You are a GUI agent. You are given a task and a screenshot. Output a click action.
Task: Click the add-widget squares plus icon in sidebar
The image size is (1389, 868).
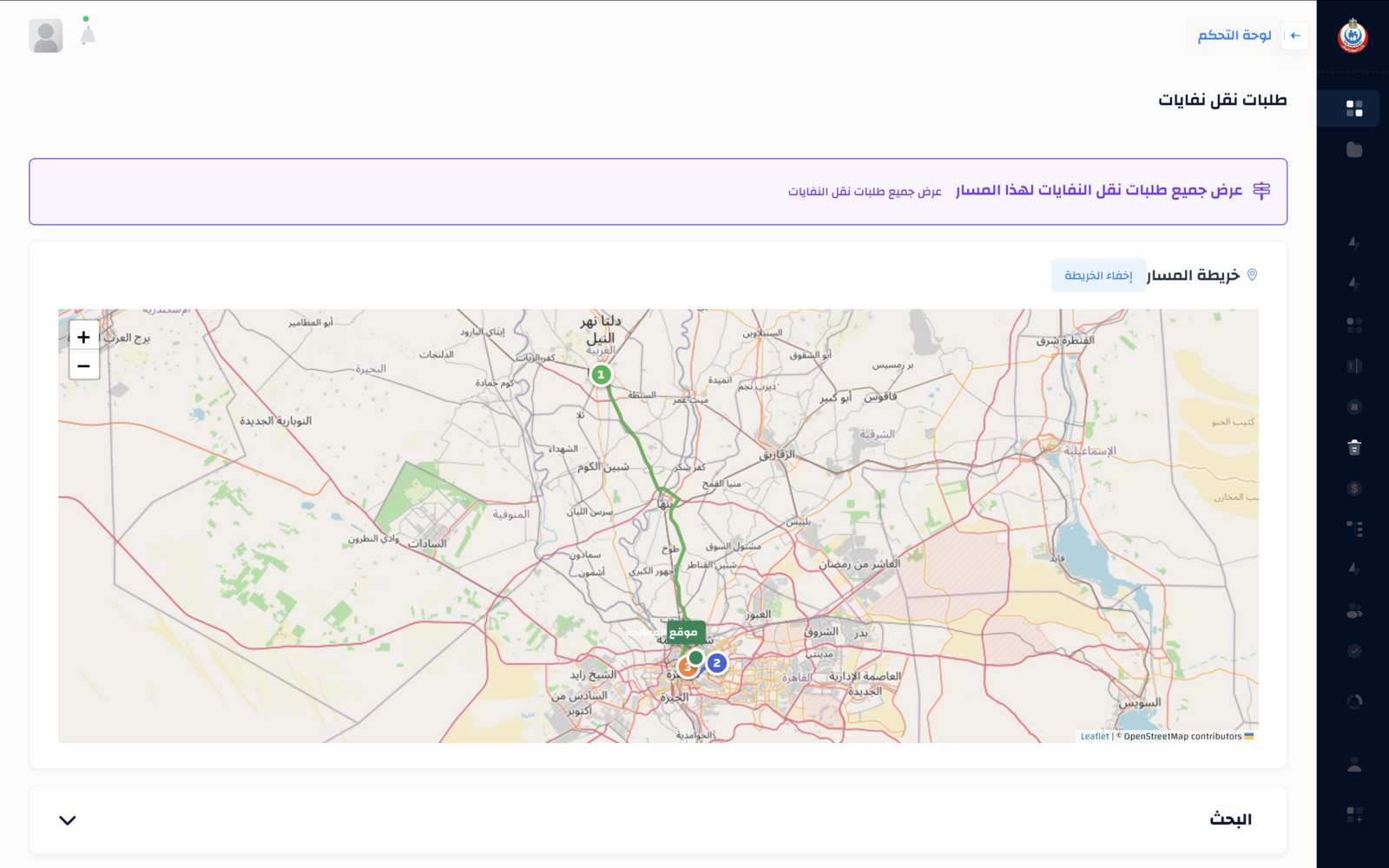pyautogui.click(x=1354, y=814)
